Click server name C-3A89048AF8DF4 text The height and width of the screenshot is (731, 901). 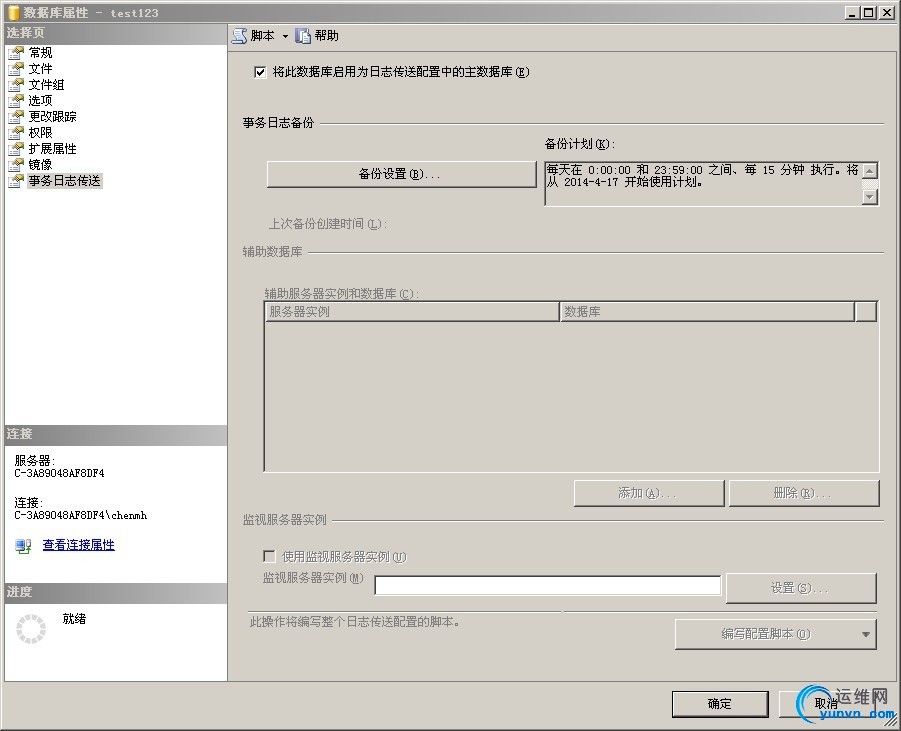[x=59, y=474]
